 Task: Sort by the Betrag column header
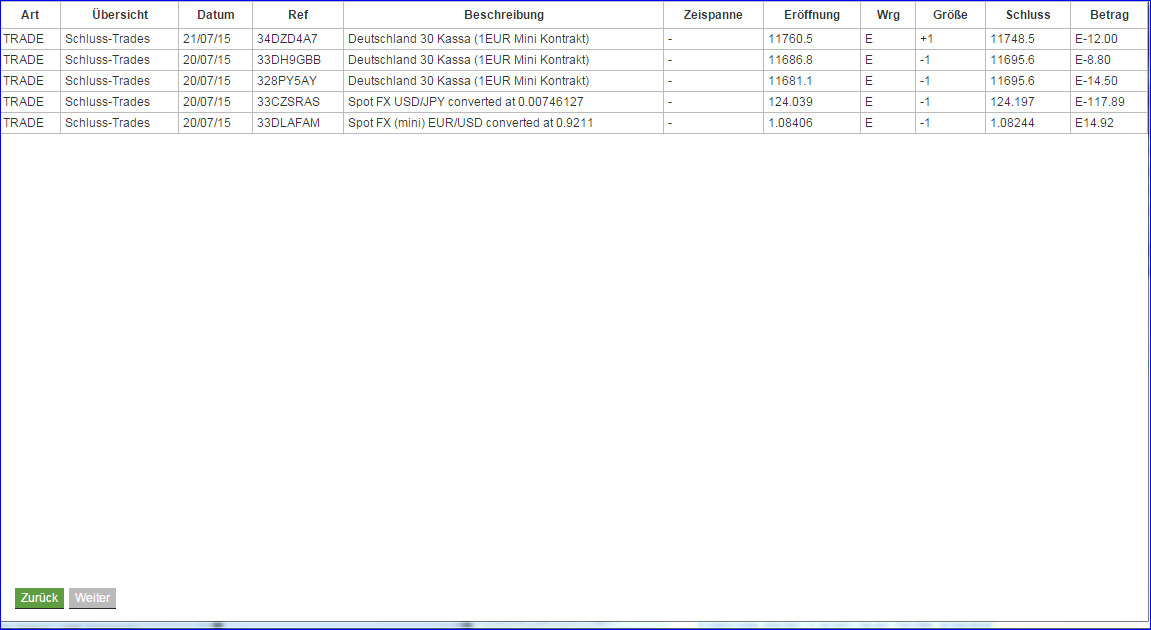pyautogui.click(x=1108, y=14)
